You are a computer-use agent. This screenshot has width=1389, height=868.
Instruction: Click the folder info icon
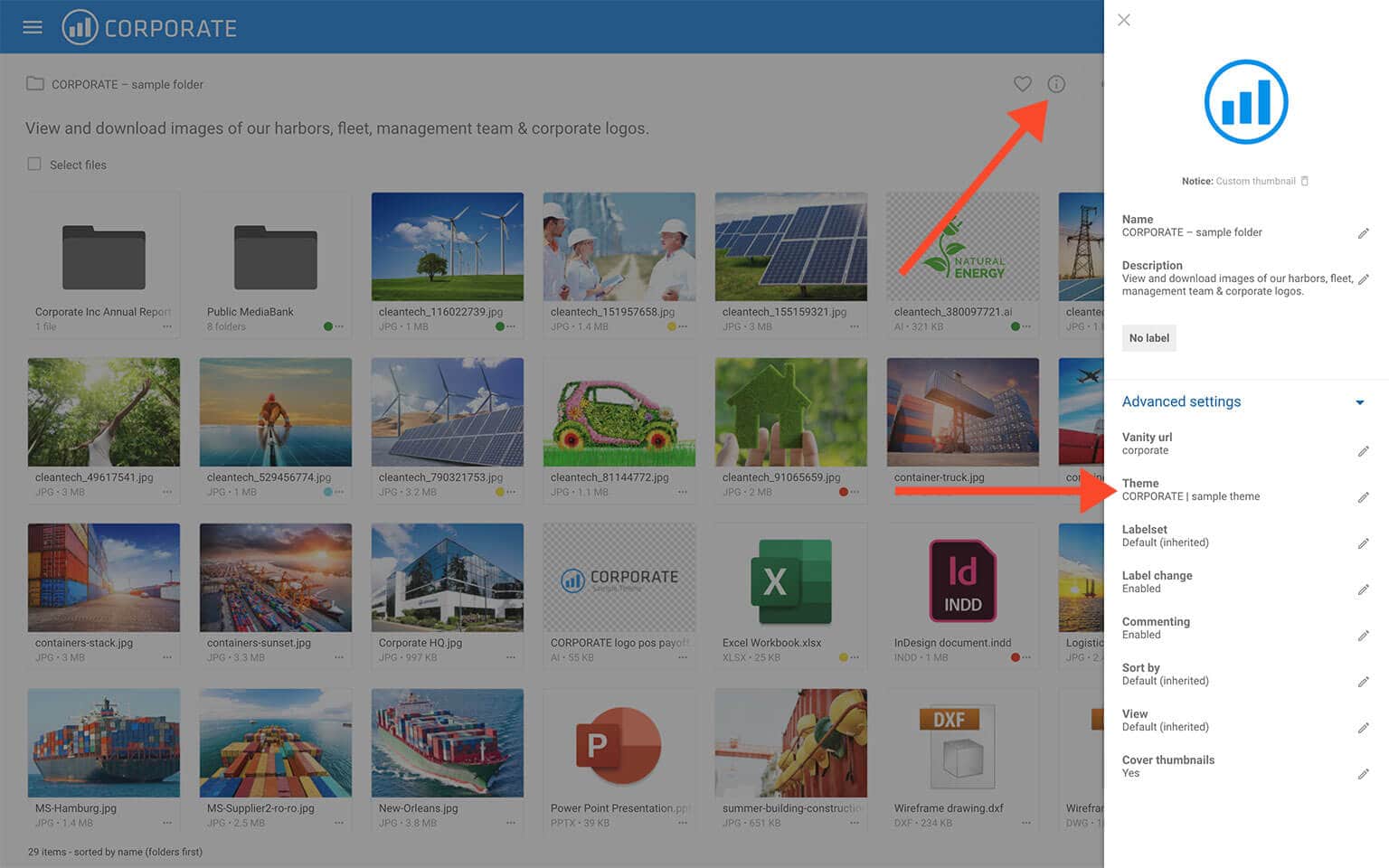[x=1055, y=84]
